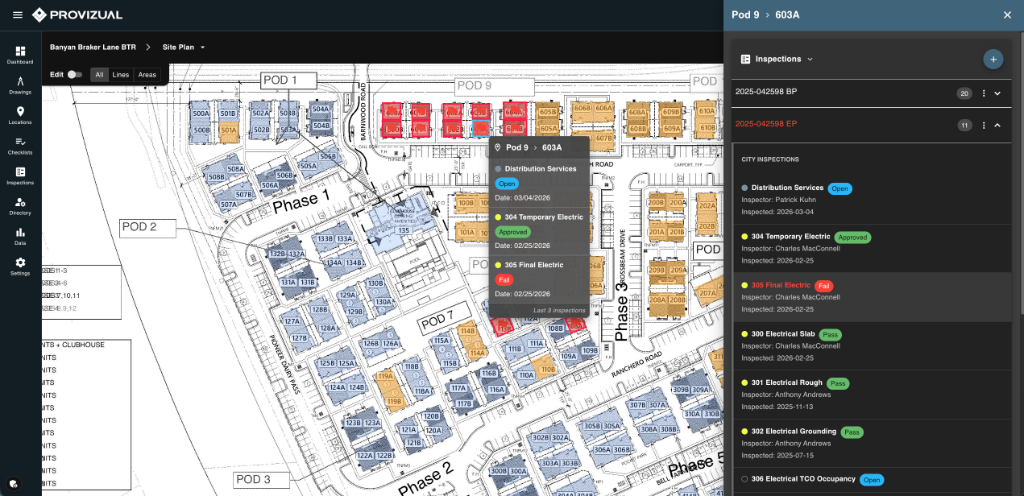
Task: Open the hamburger menu
Action: (x=18, y=15)
